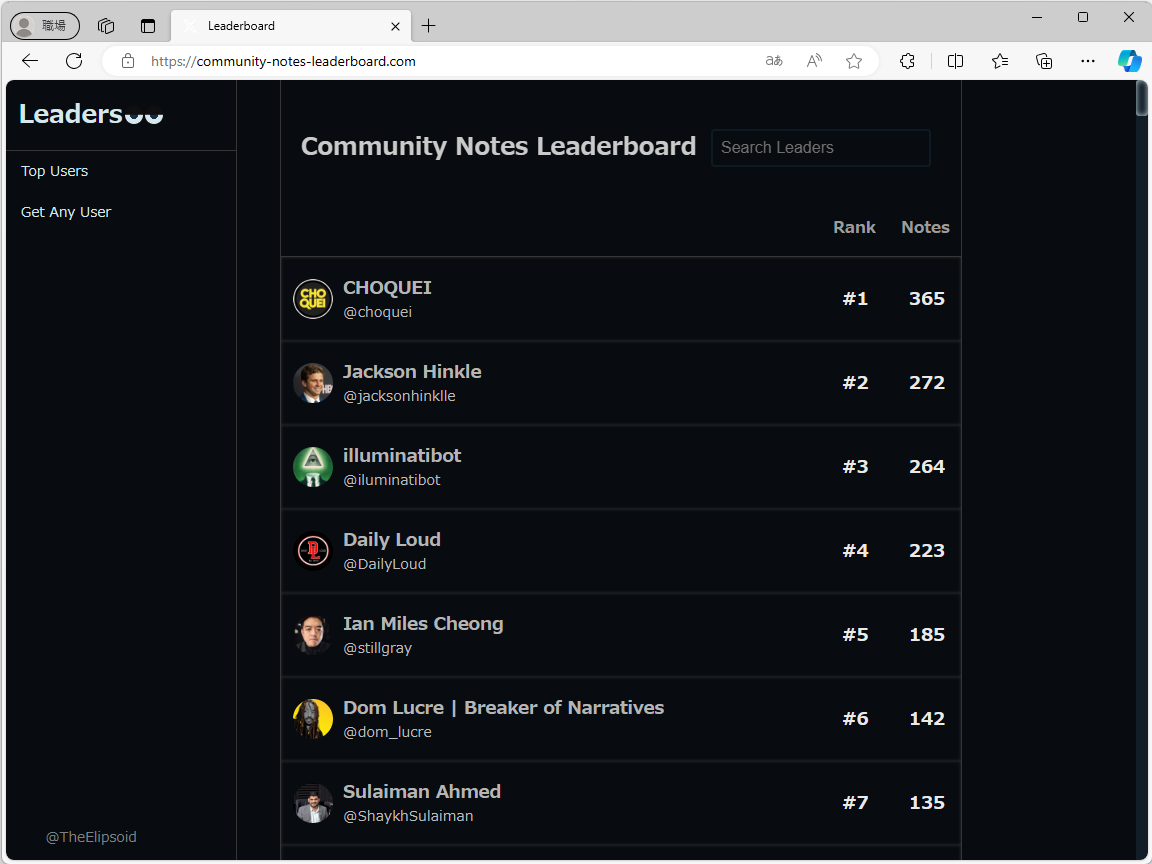Click the Jackson Hinkle avatar
This screenshot has height=864, width=1152.
pos(313,383)
